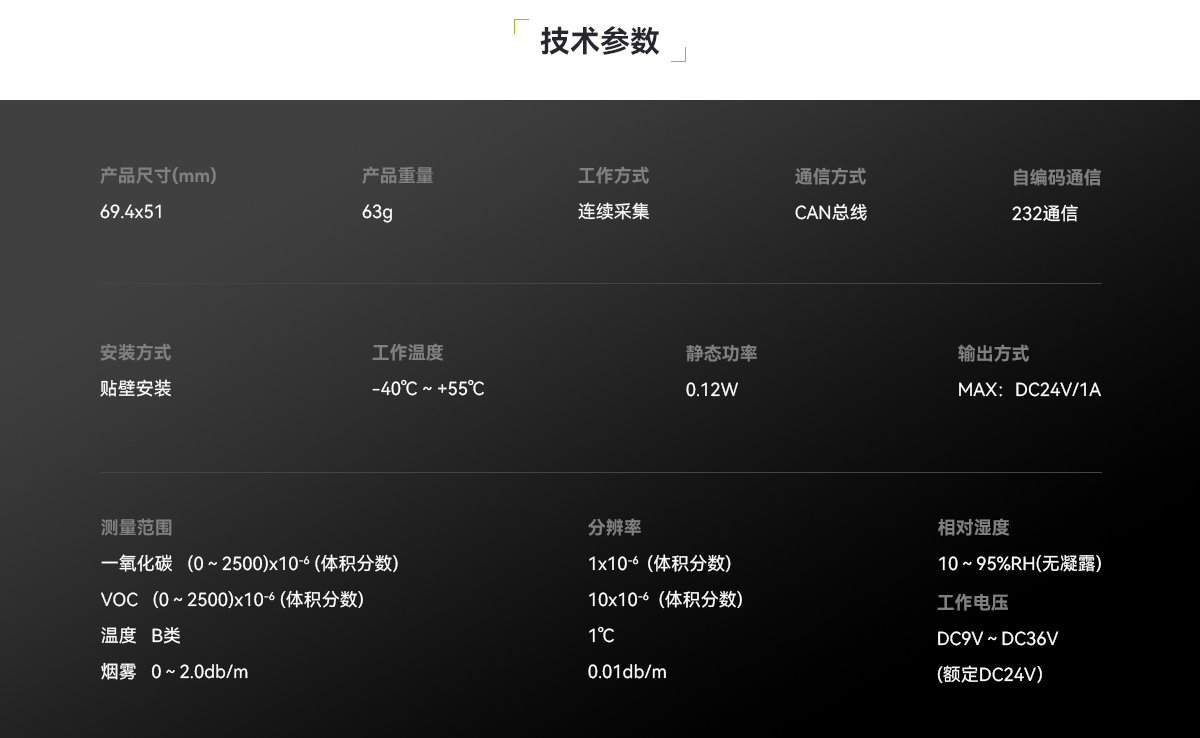Viewport: 1200px width, 738px height.
Task: Click the 技术参数 section heading
Action: [600, 41]
